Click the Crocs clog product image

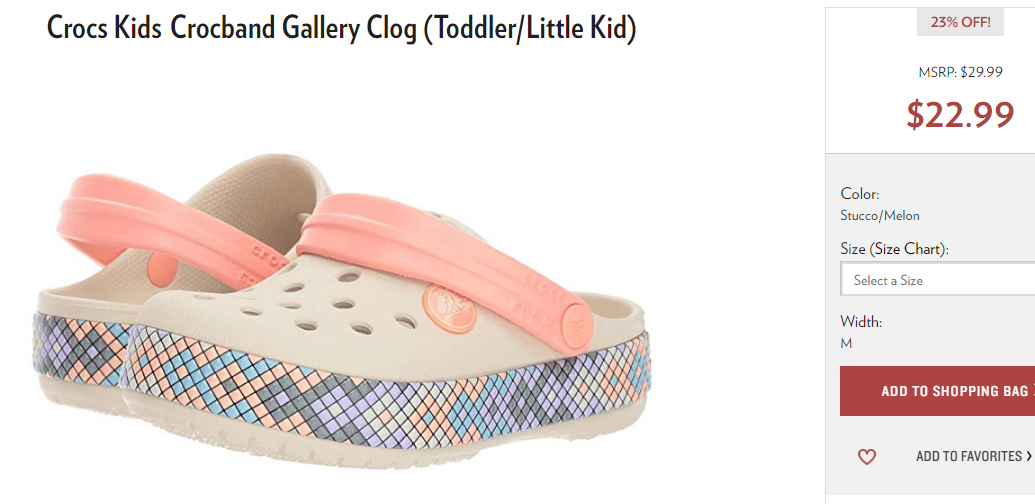pyautogui.click(x=343, y=309)
